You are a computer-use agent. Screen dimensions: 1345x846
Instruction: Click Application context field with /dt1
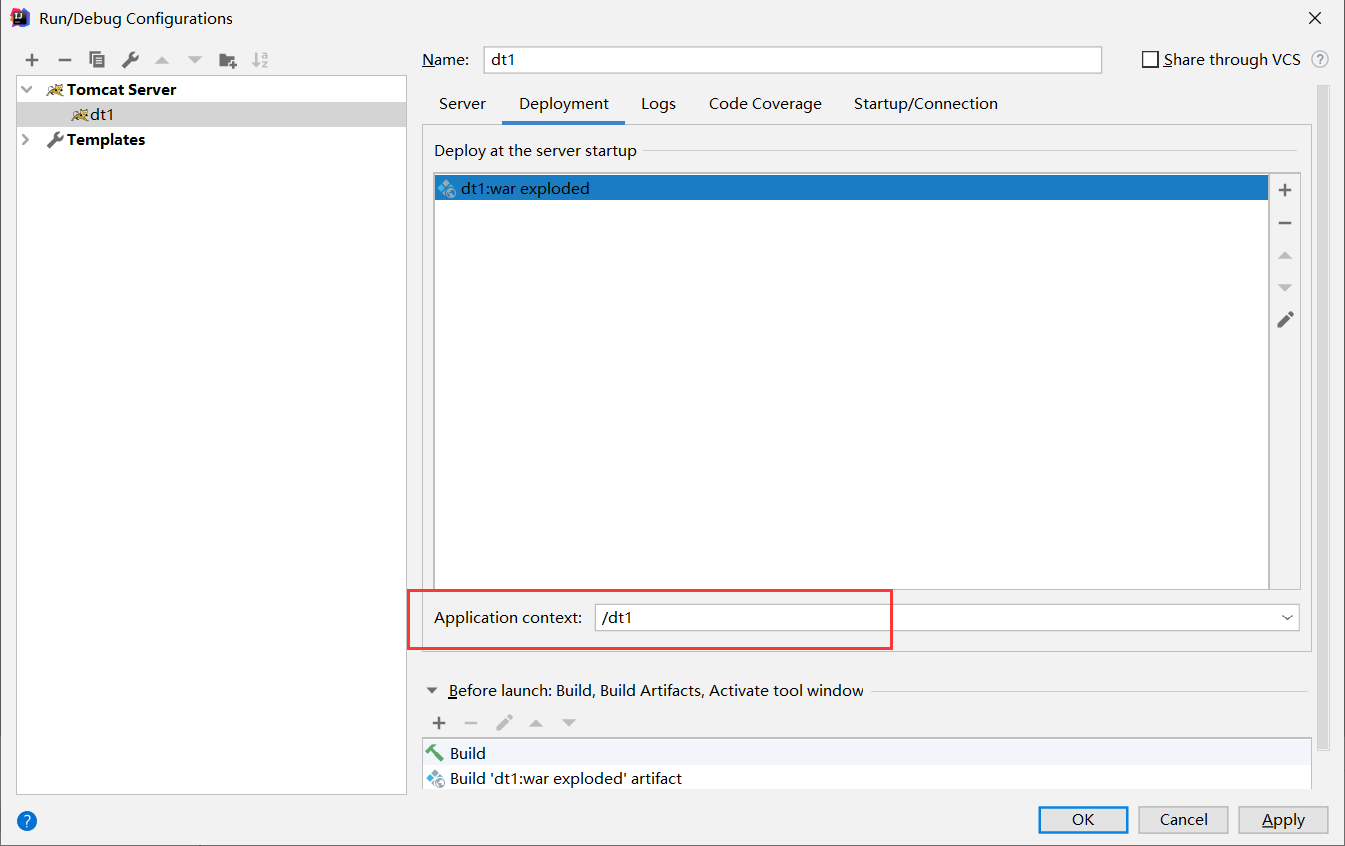[947, 618]
